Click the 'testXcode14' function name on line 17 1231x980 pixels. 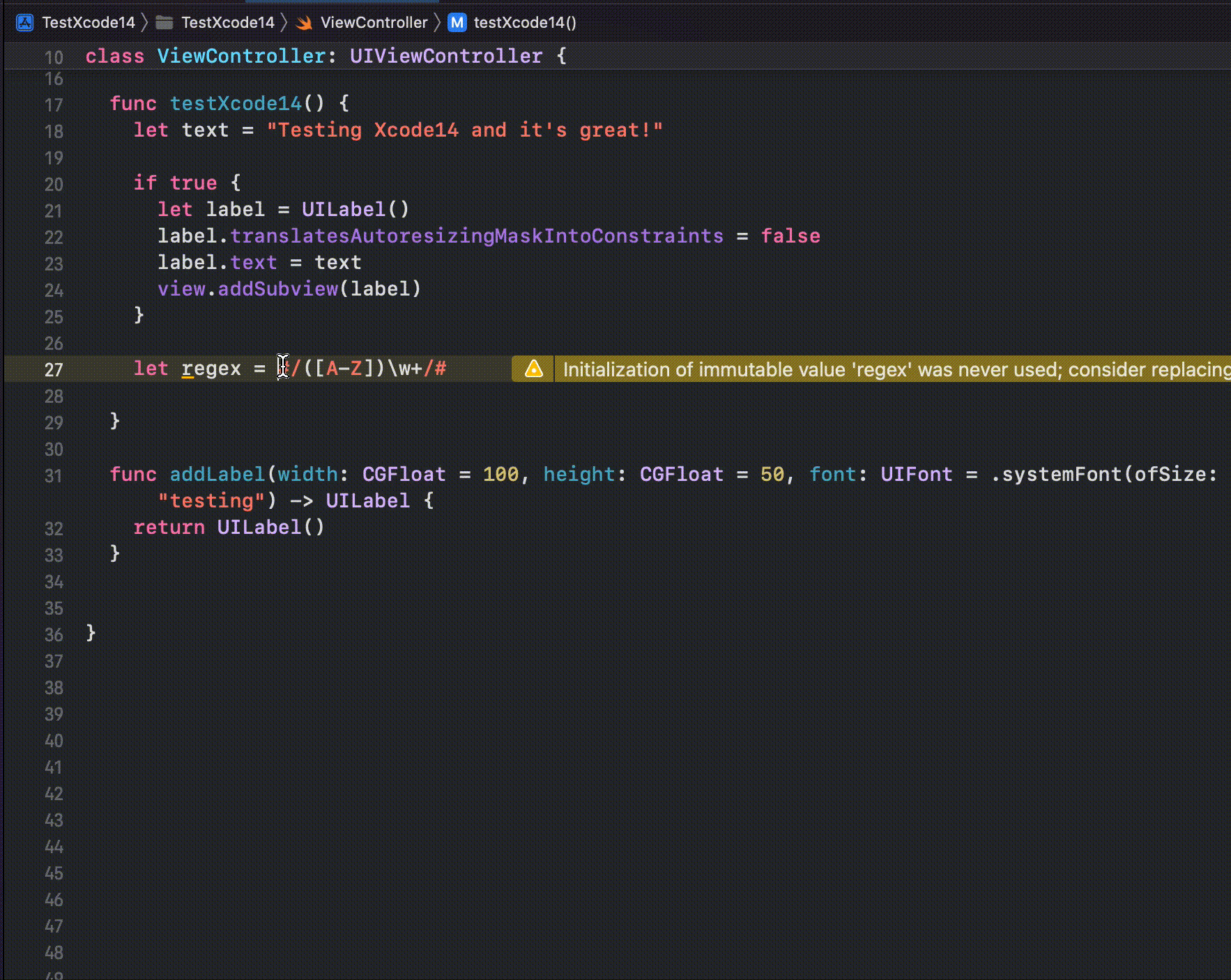click(x=236, y=103)
